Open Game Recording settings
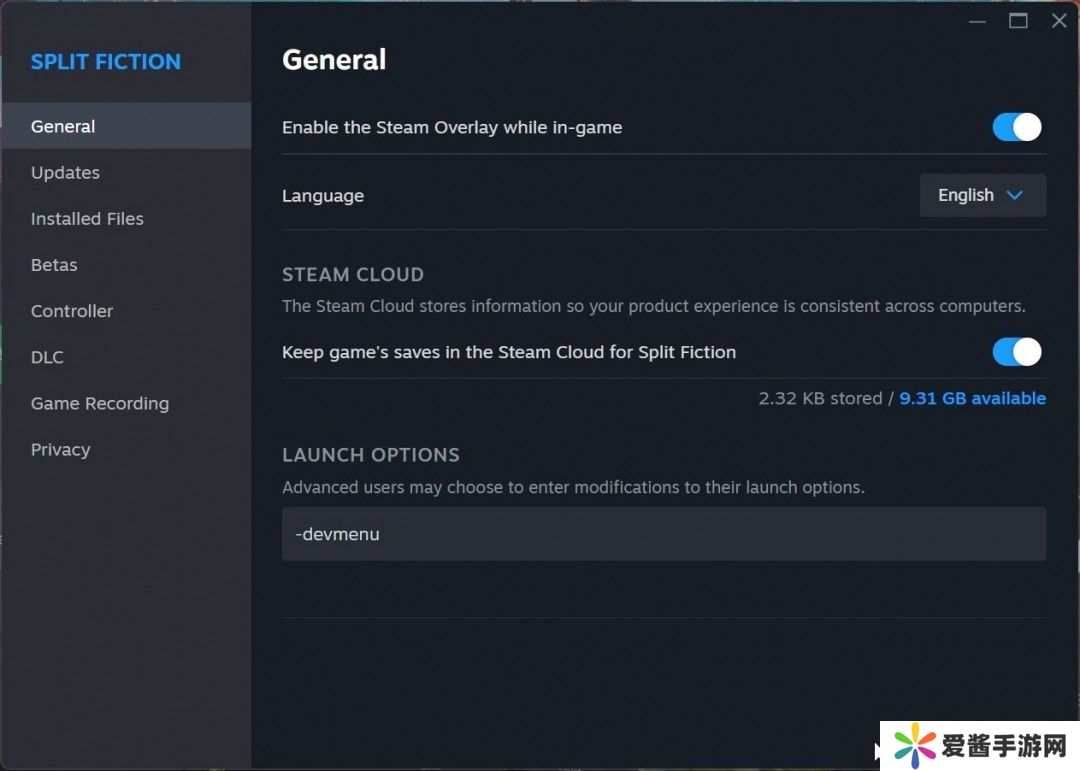1080x771 pixels. [x=100, y=403]
